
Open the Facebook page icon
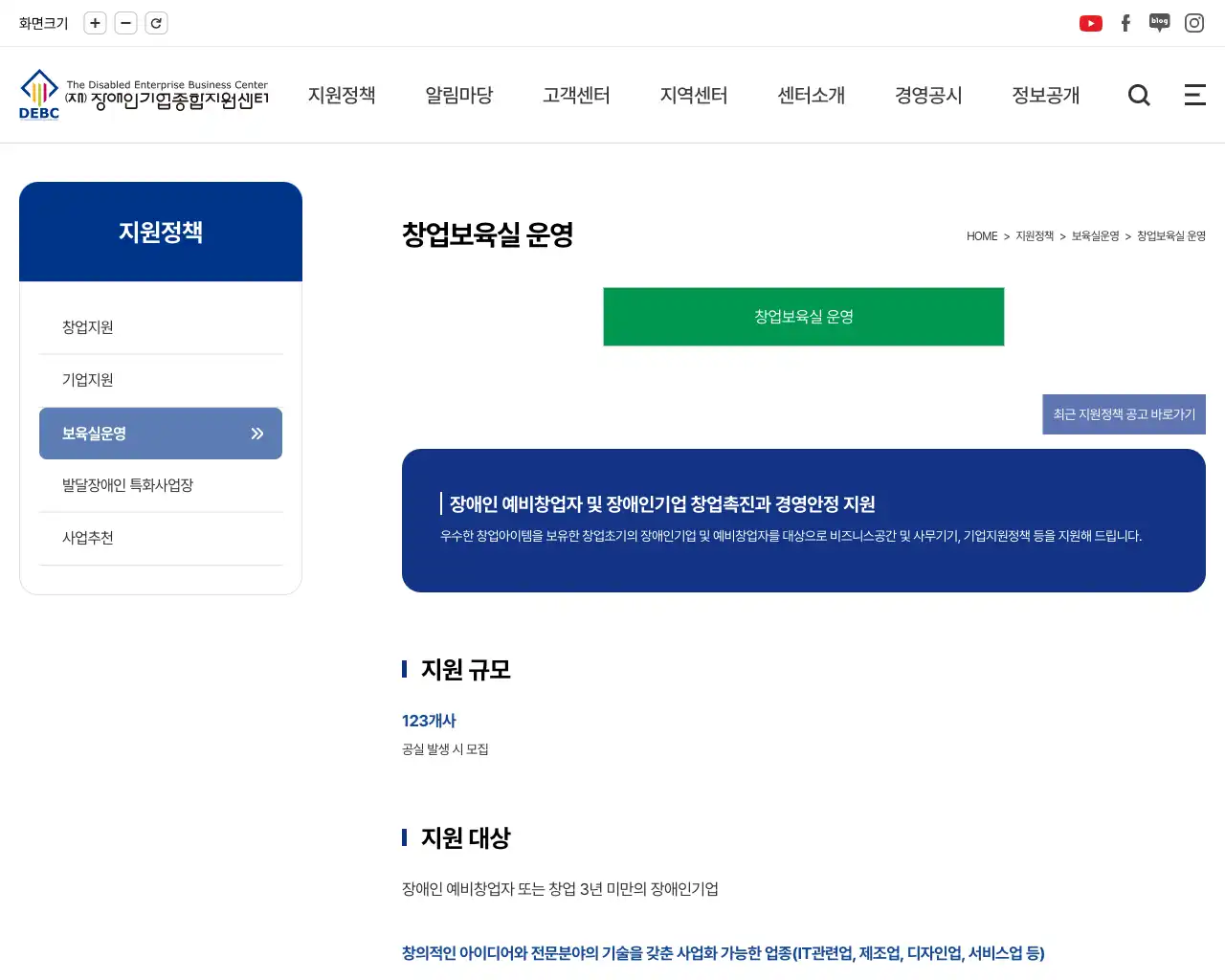tap(1125, 23)
